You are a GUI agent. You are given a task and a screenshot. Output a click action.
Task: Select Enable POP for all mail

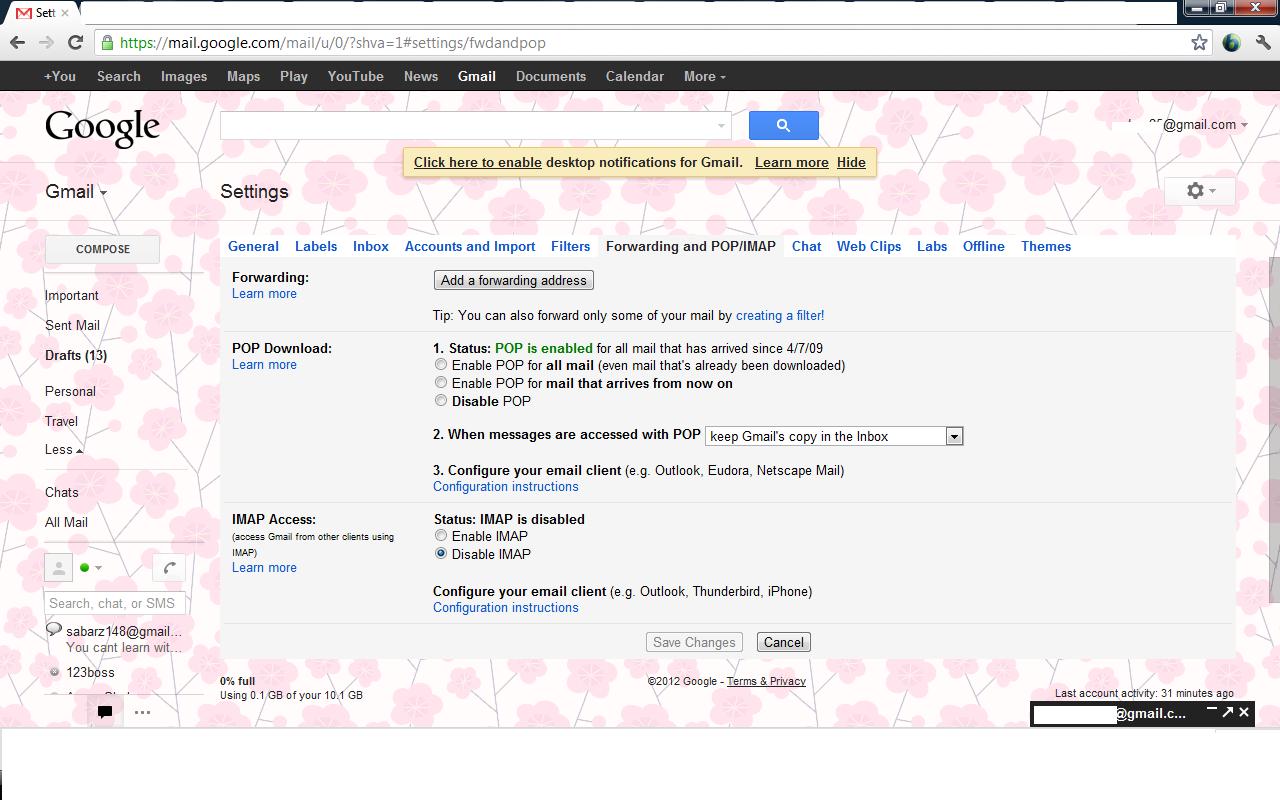441,365
